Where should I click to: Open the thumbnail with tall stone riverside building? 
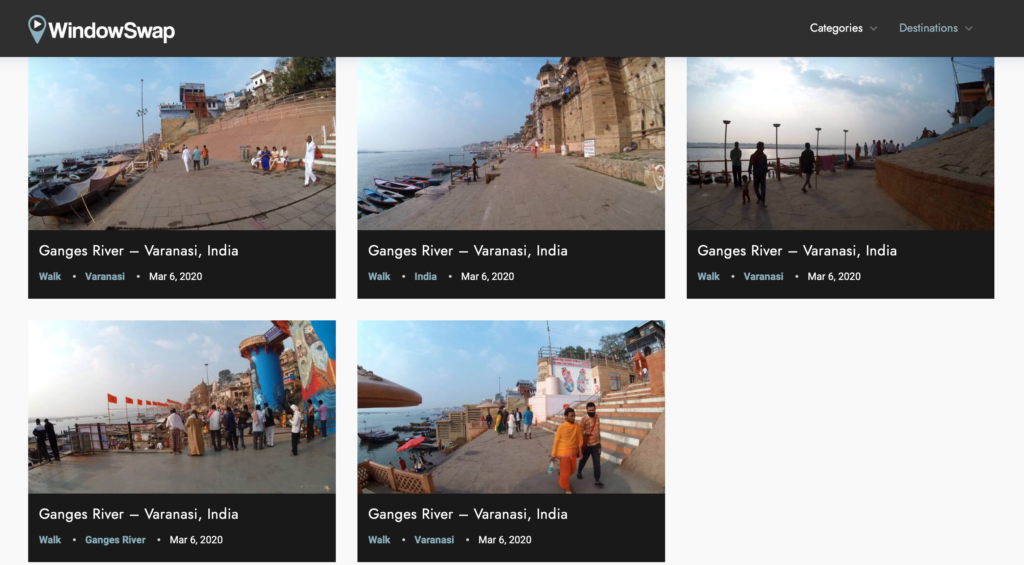pyautogui.click(x=511, y=143)
